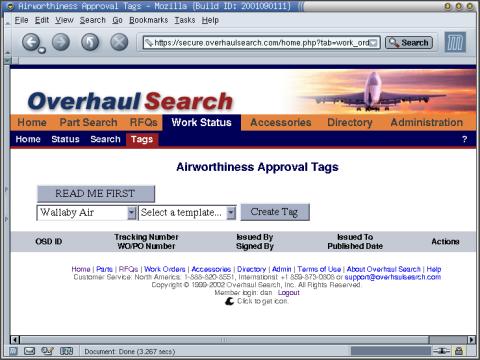Open the Tasks menu
Image resolution: width=480 pixels, height=360 pixels.
tap(185, 20)
